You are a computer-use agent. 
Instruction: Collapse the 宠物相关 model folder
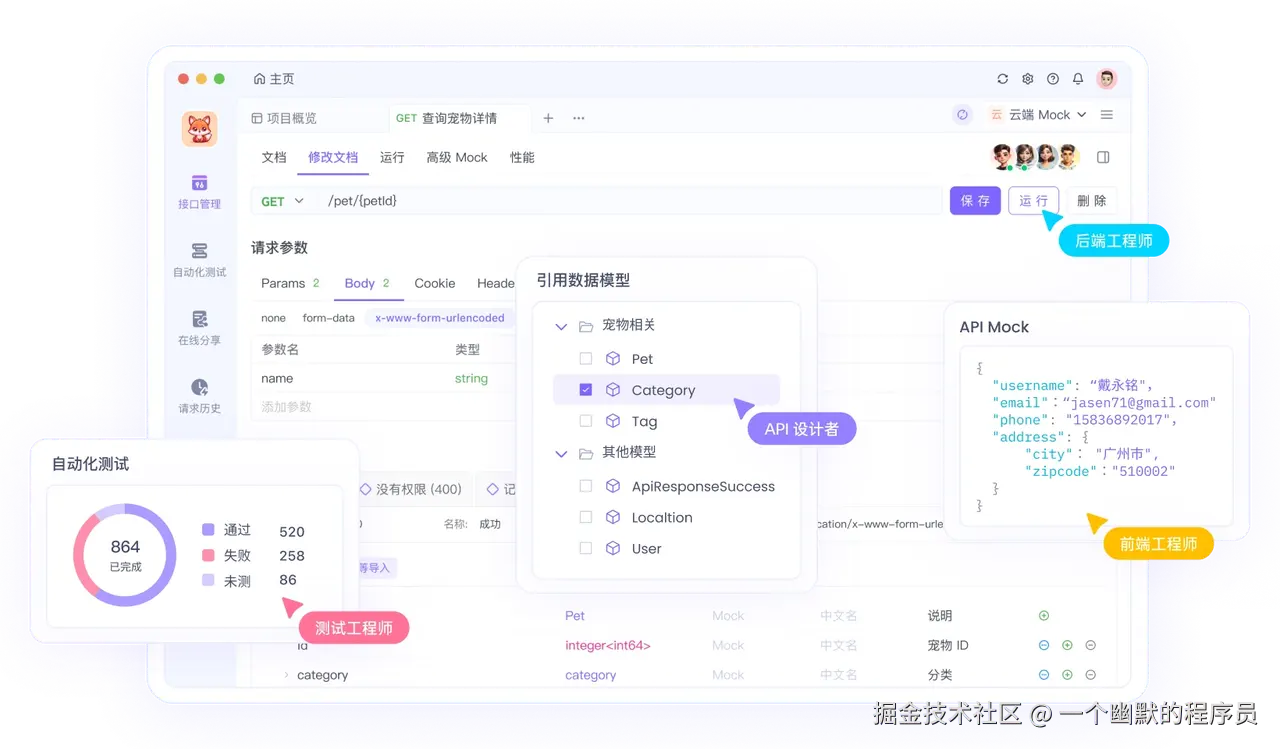pos(561,324)
